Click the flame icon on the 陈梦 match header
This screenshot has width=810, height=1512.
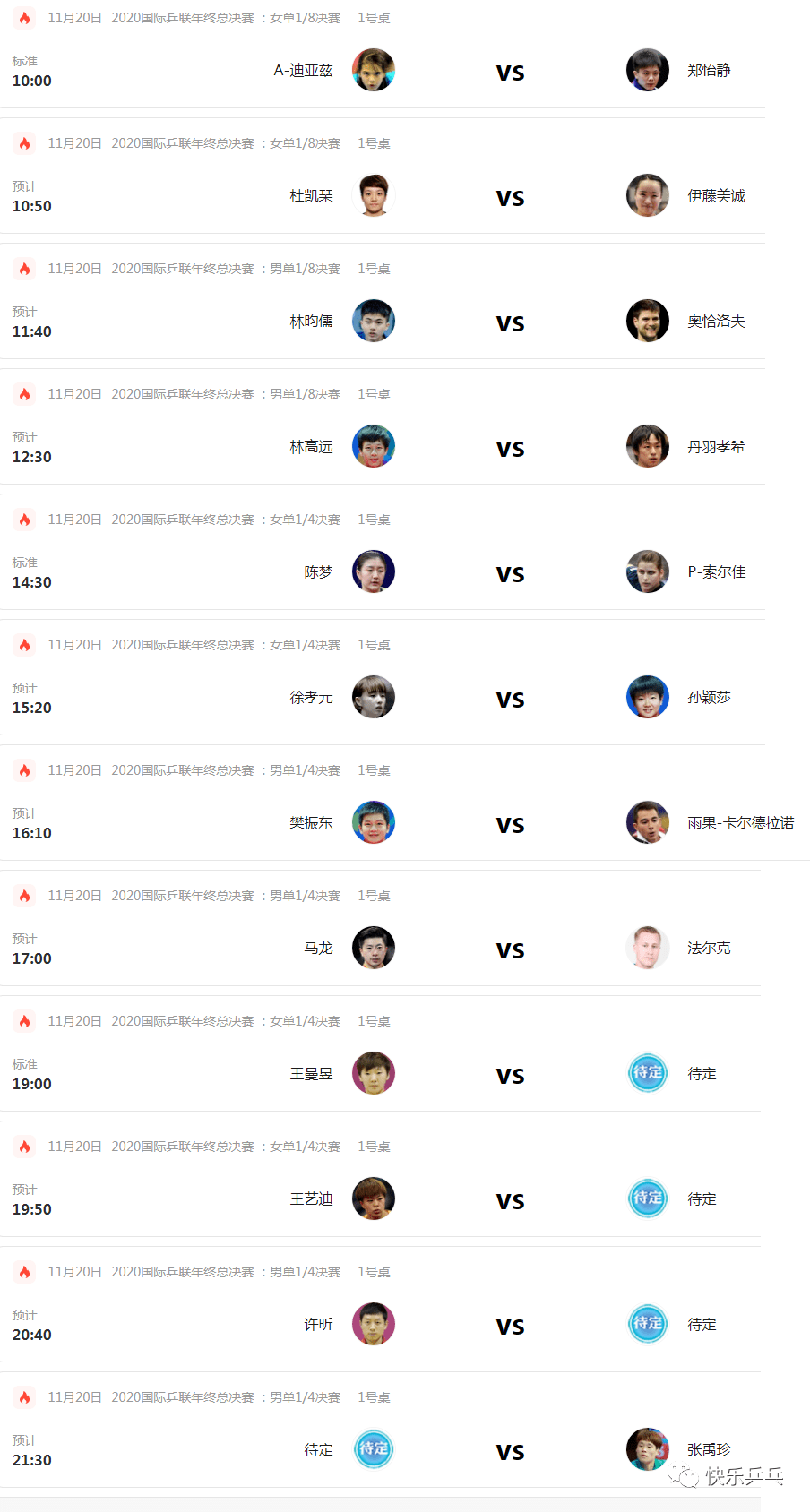coord(25,520)
